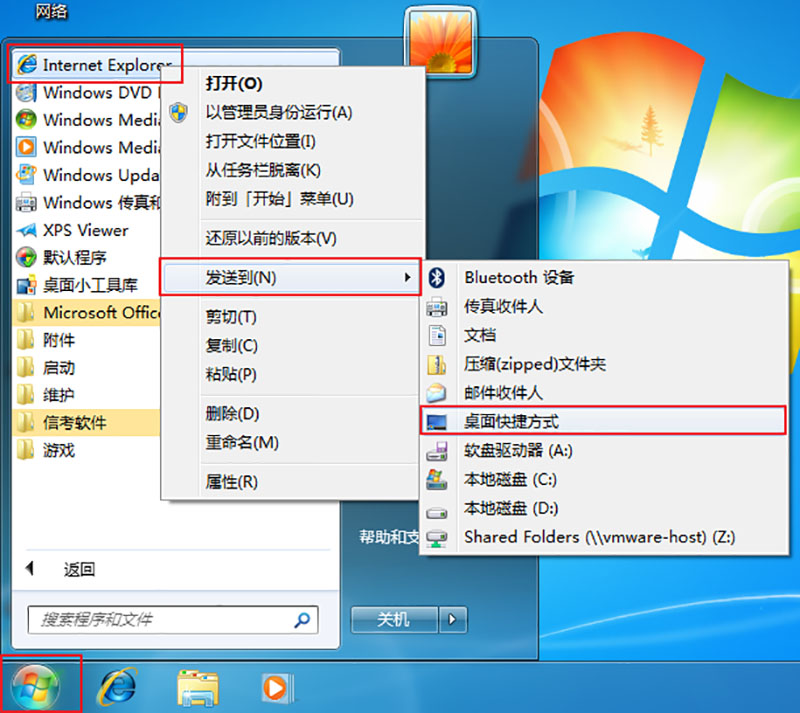Open the Microsoft Office folder
The image size is (800, 713).
click(x=87, y=312)
